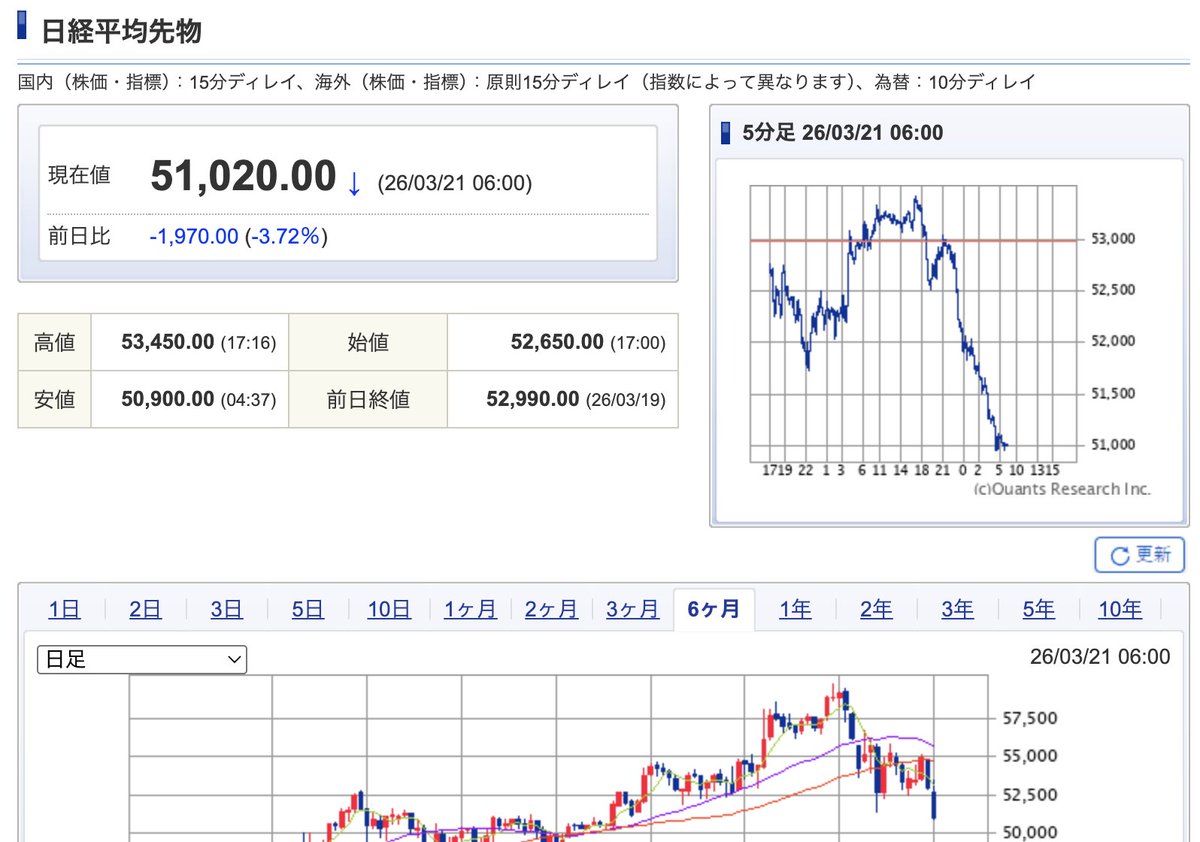Click the 高値 header cell
Image resolution: width=1200 pixels, height=842 pixels.
point(54,342)
